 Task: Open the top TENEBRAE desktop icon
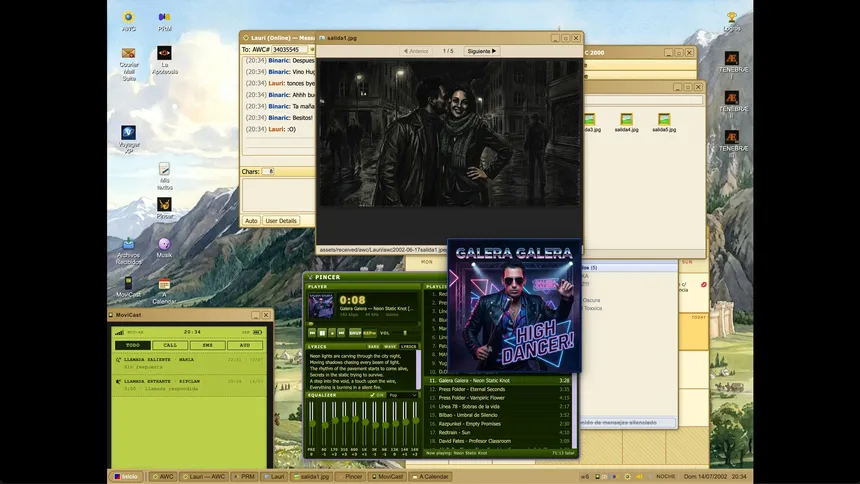tap(732, 65)
